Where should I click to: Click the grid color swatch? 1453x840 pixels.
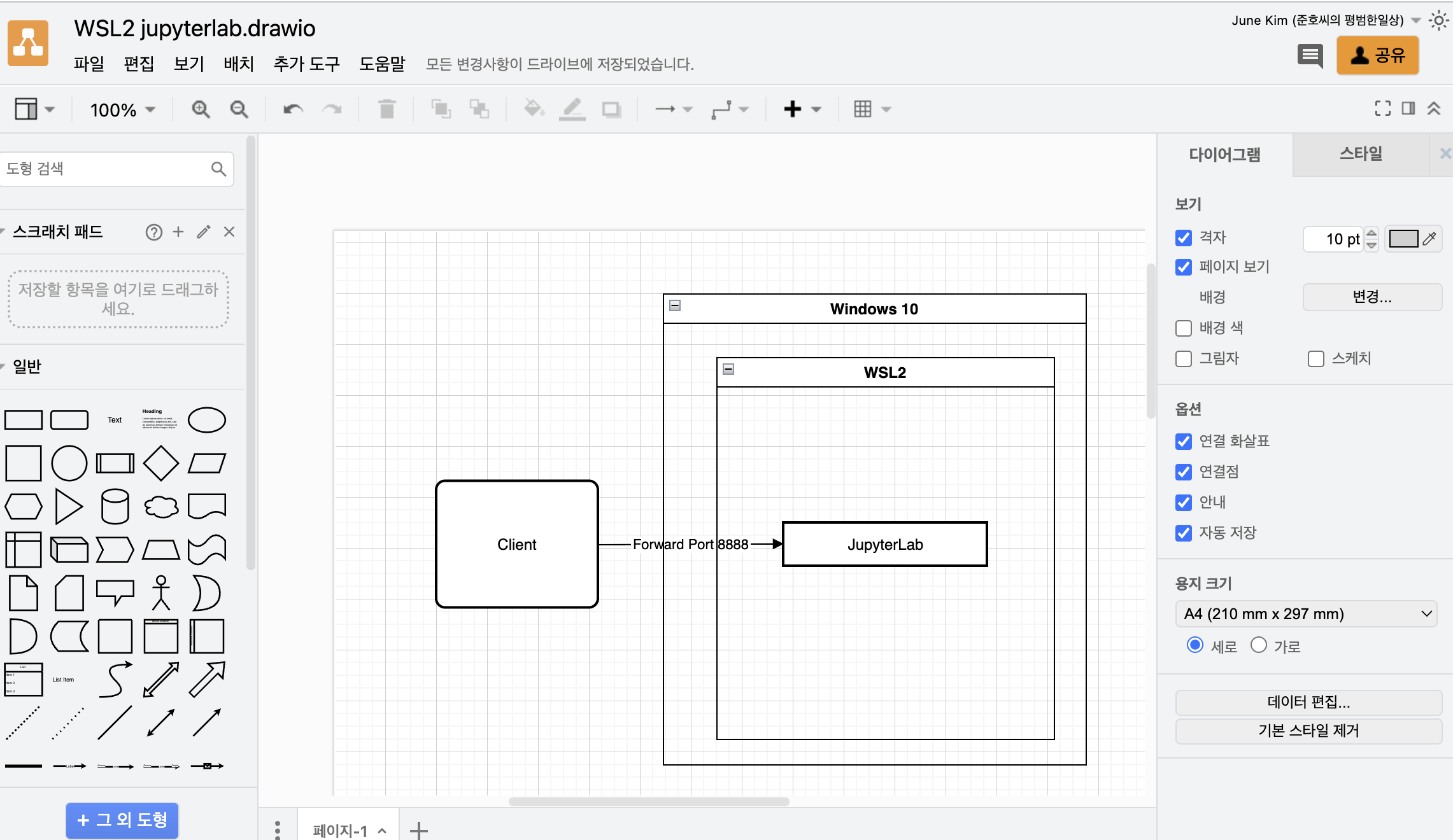tap(1403, 239)
